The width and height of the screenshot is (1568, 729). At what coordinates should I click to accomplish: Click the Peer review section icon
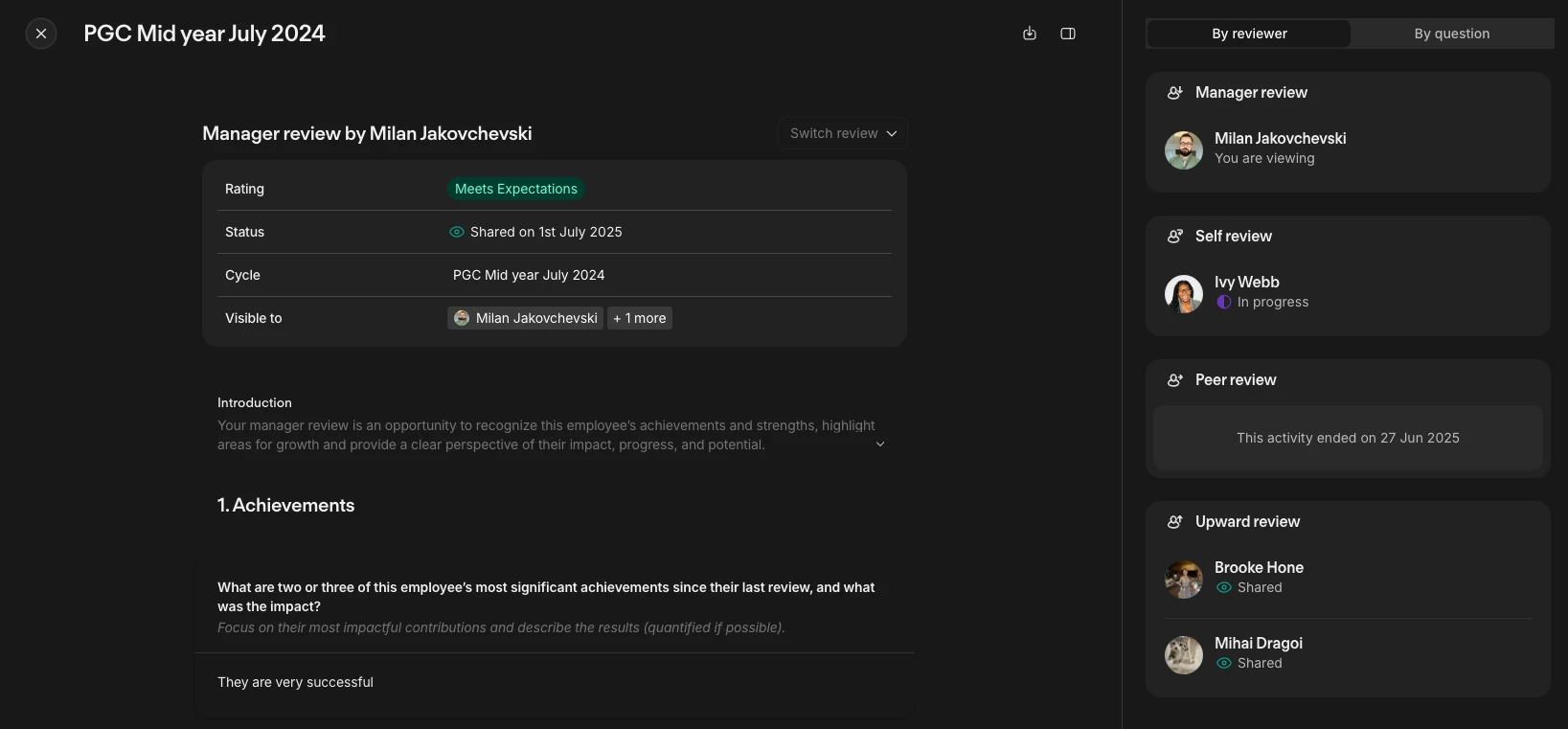pos(1175,380)
